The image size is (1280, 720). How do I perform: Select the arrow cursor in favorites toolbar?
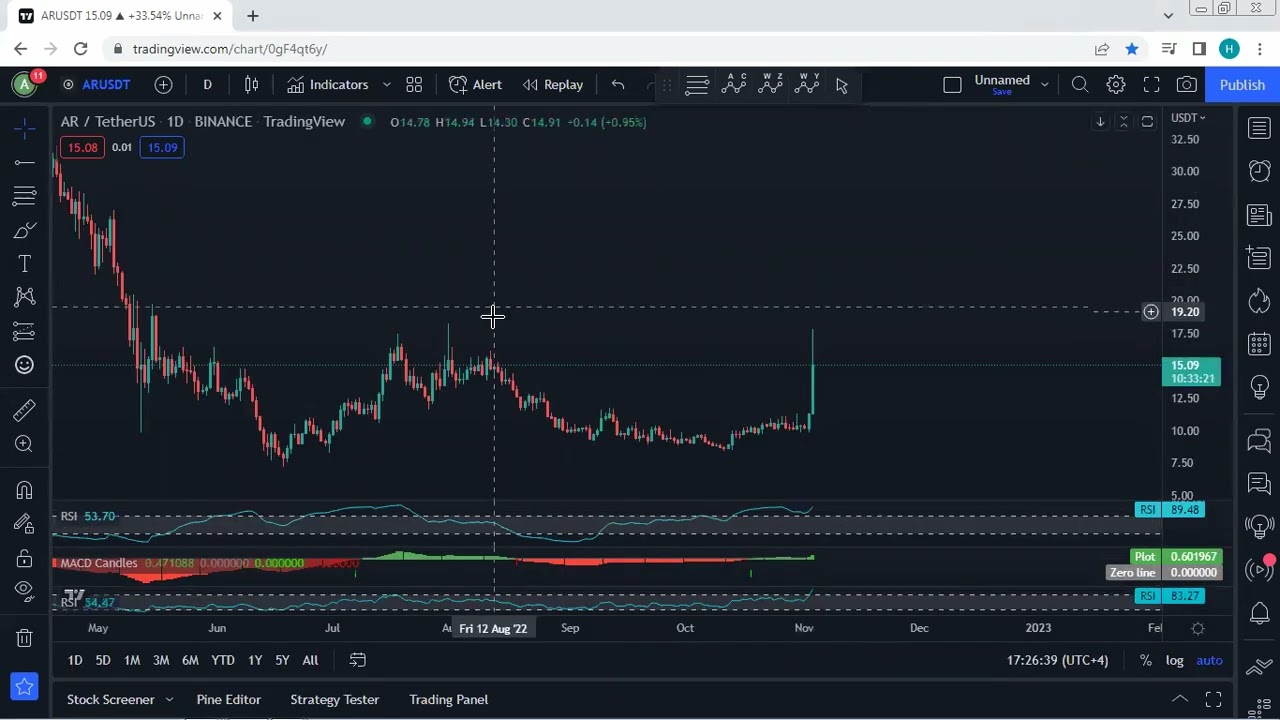point(842,85)
